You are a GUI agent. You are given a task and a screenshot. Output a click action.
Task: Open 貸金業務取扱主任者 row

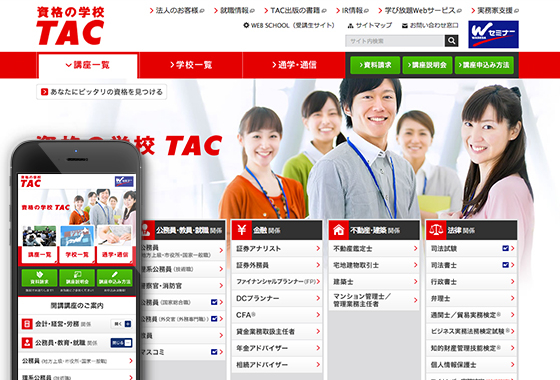(277, 331)
